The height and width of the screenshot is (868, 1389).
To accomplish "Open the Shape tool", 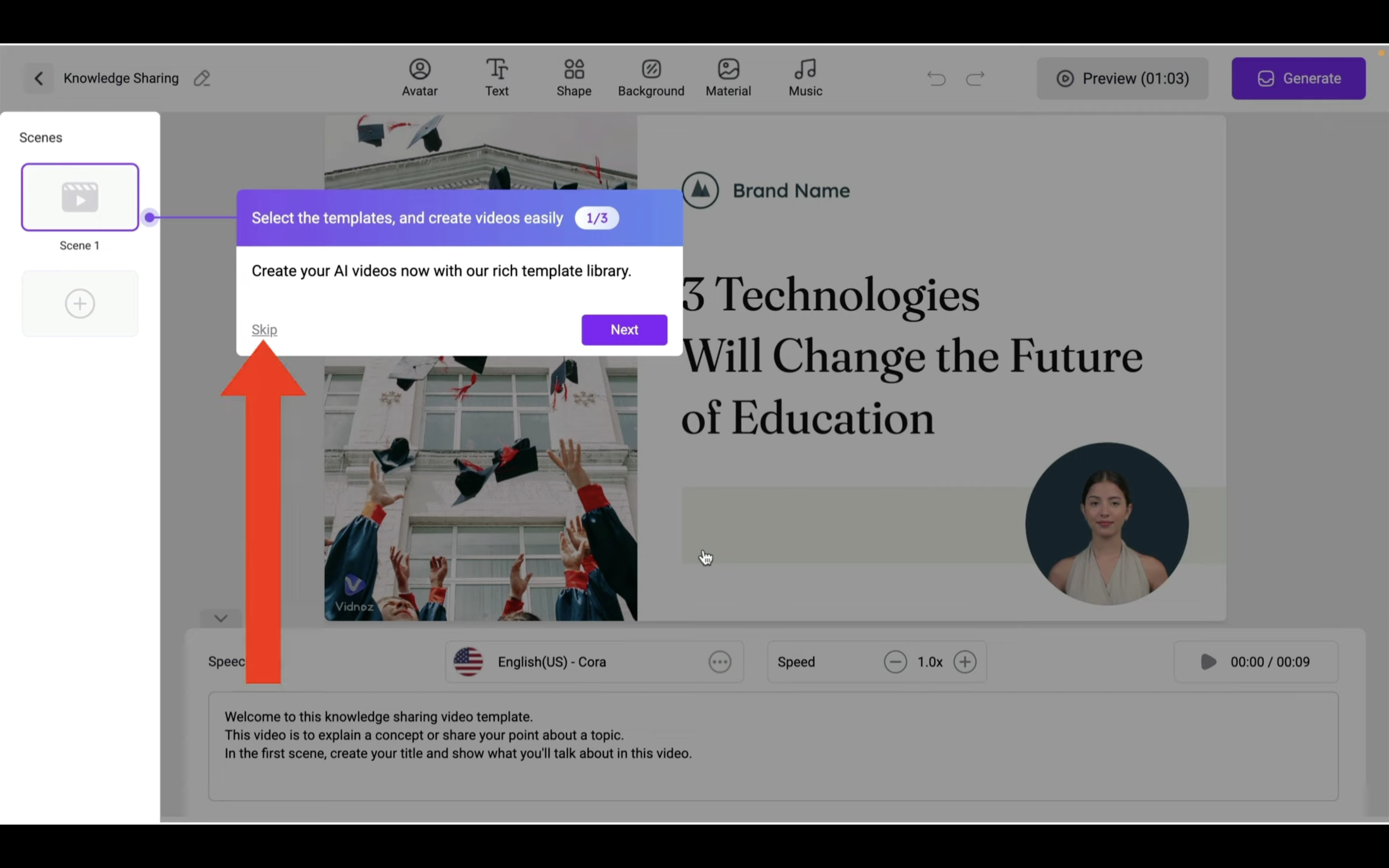I will coord(574,78).
